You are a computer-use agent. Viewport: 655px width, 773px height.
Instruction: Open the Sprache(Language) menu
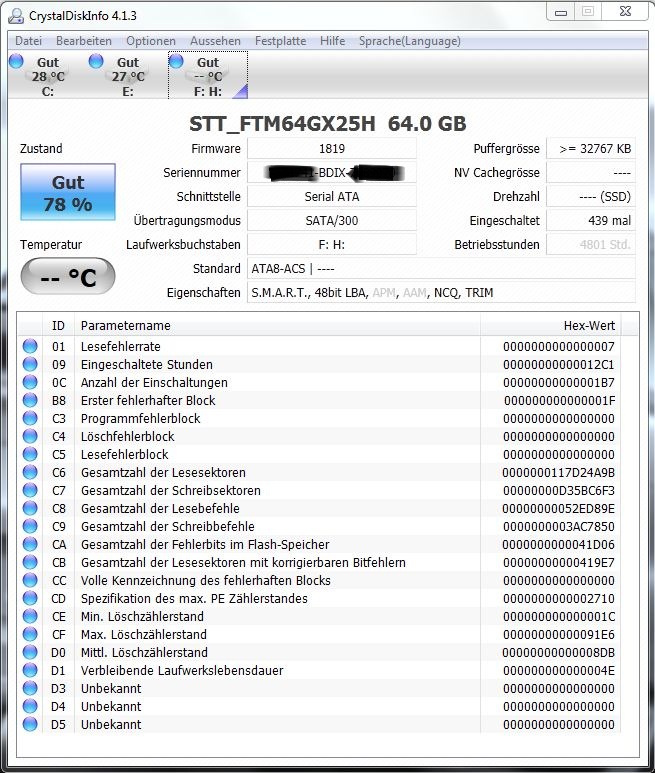(x=410, y=41)
